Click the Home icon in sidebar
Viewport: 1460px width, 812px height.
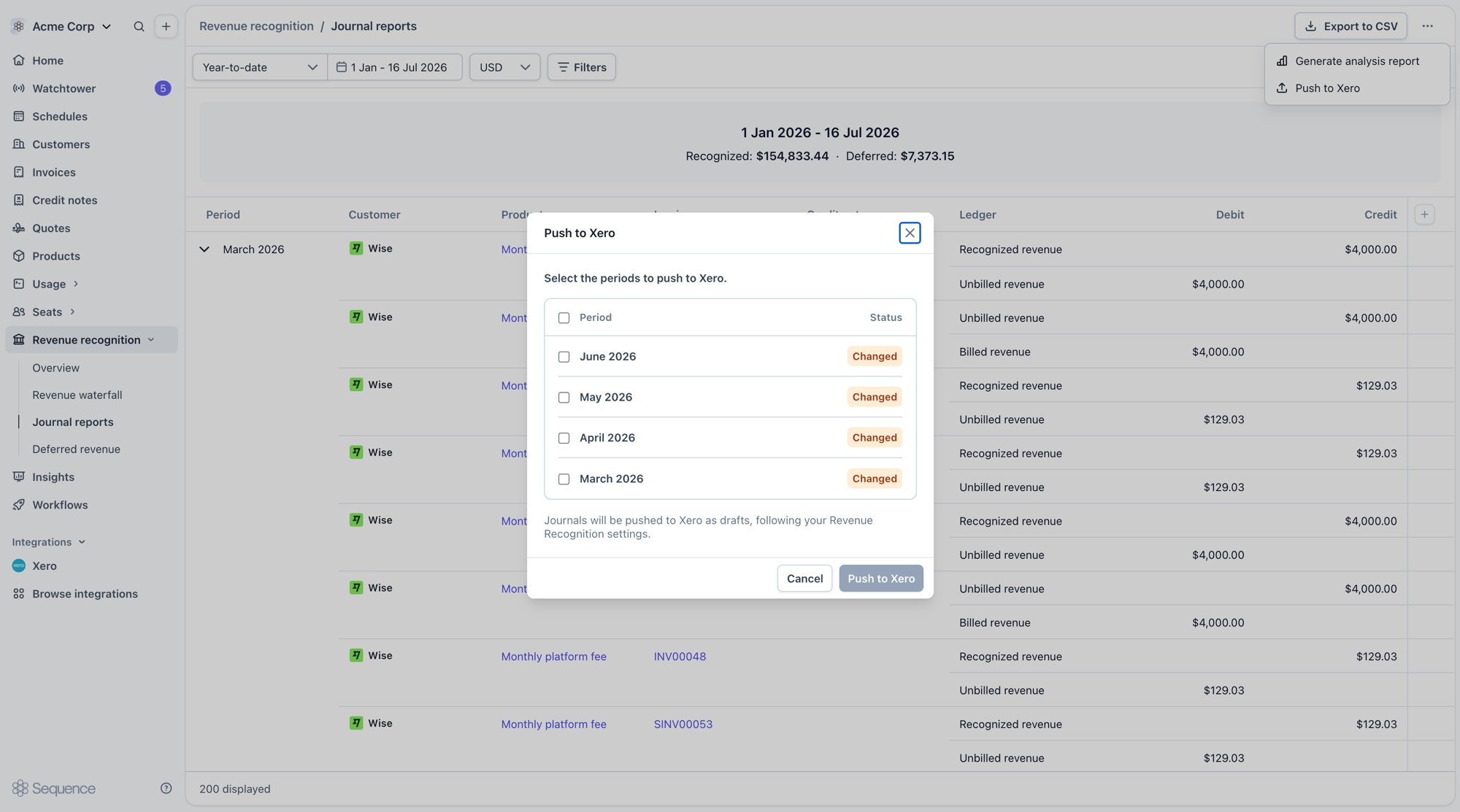click(x=19, y=61)
